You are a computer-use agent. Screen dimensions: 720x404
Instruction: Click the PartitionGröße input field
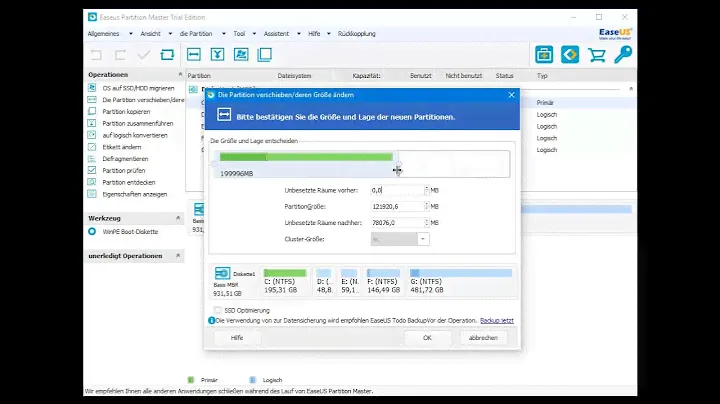coord(396,207)
